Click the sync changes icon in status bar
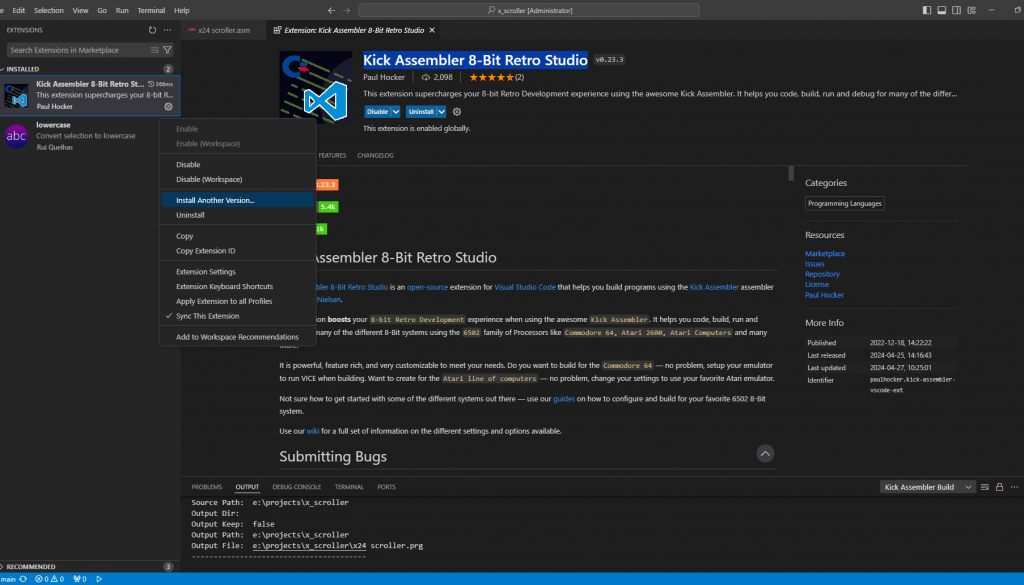Image resolution: width=1024 pixels, height=585 pixels. click(x=24, y=579)
